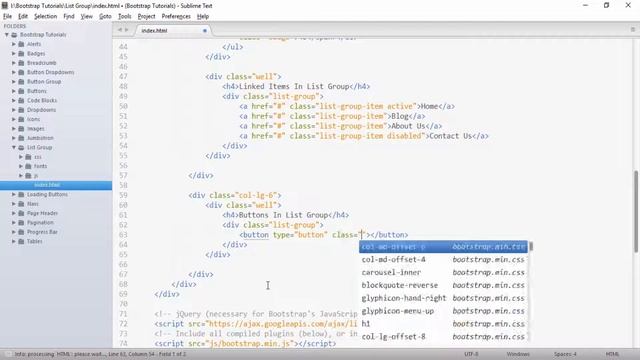Expand the Button Group folder
Image resolution: width=640 pixels, height=360 pixels.
pos(13,82)
